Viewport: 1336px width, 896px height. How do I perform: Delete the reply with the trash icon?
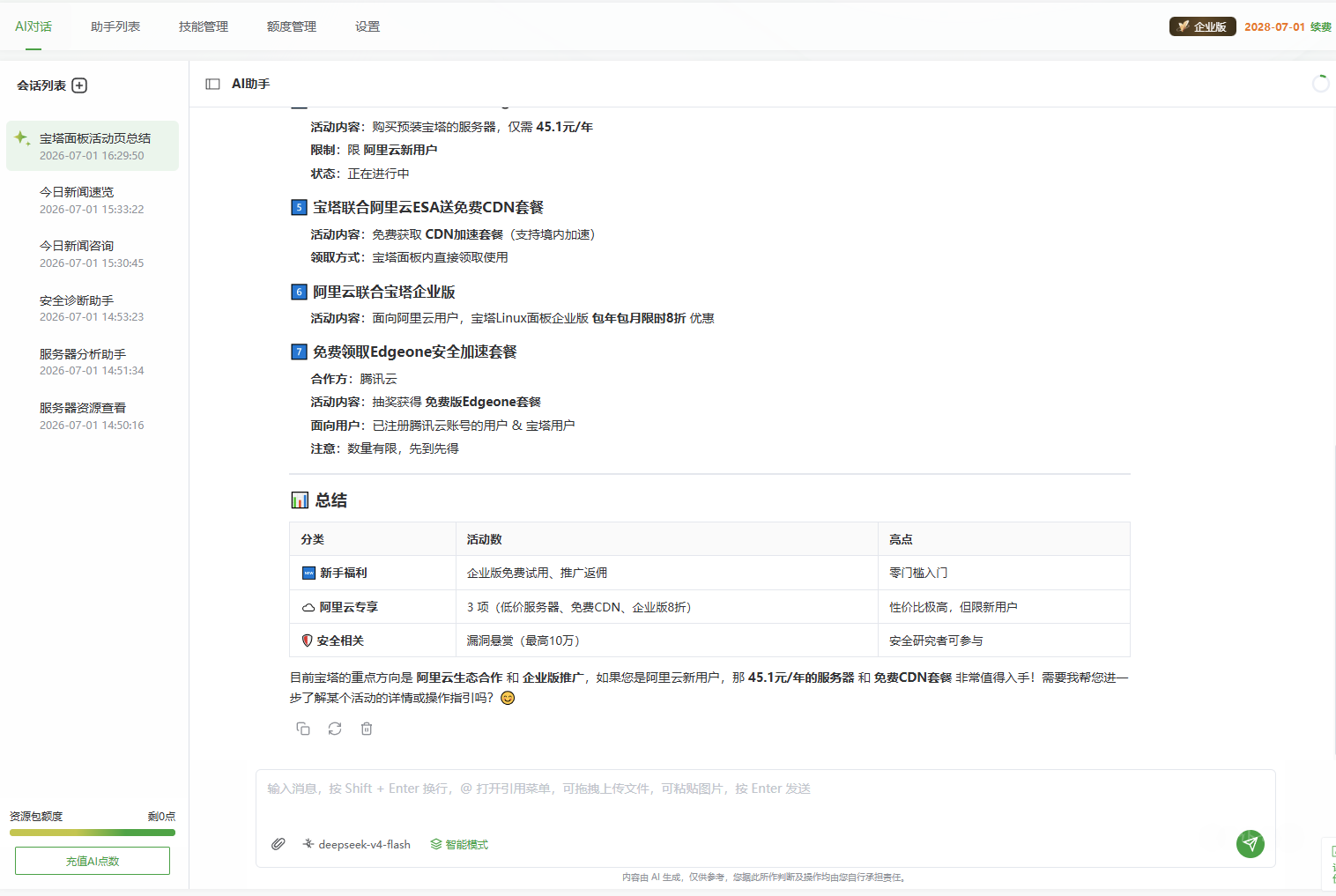pyautogui.click(x=367, y=729)
